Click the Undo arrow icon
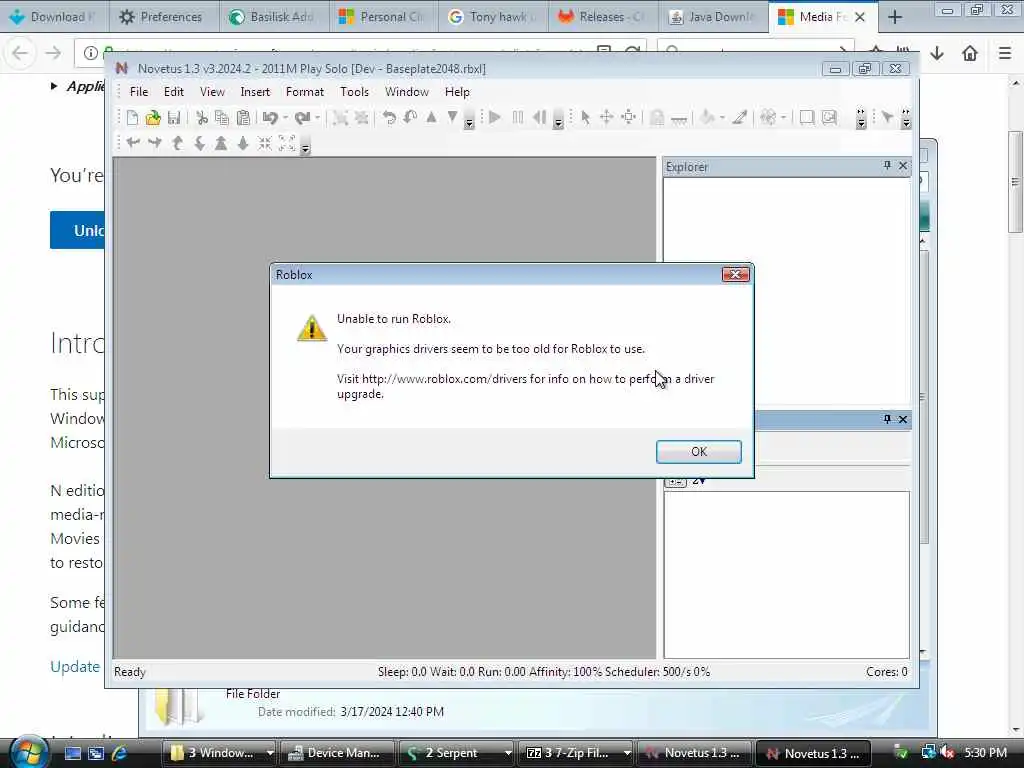Screen dimensions: 1024x768 (270, 118)
